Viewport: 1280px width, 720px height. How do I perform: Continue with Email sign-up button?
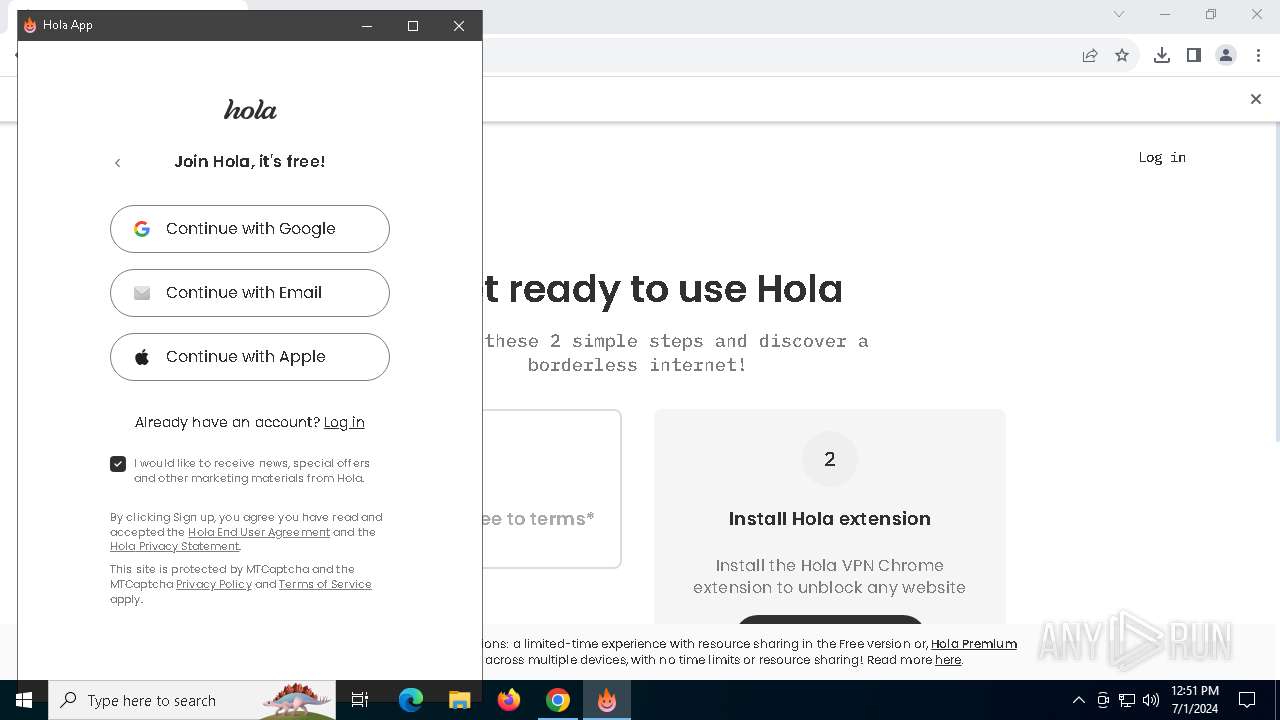[x=250, y=293]
